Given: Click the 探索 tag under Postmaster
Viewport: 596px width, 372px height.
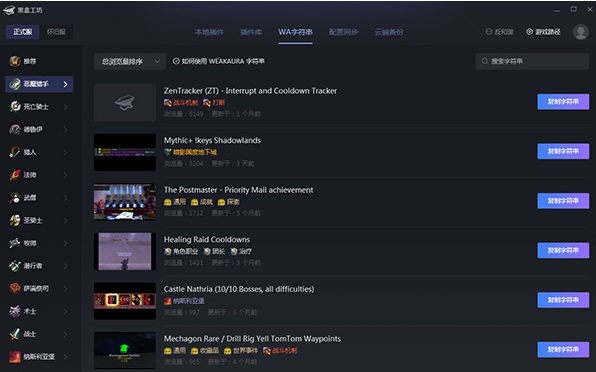Looking at the screenshot, I should [x=228, y=202].
